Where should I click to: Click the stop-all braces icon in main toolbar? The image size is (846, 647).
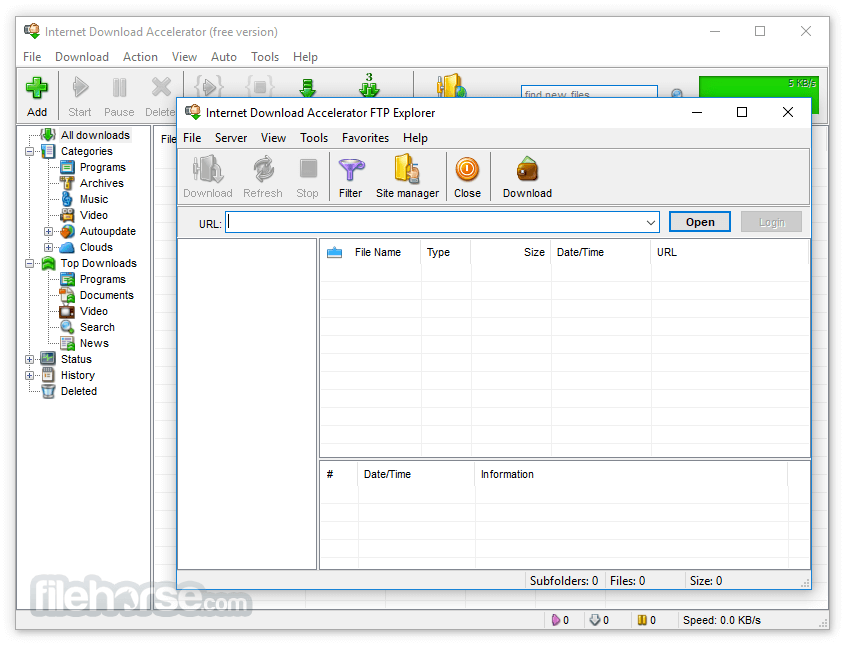pos(260,86)
